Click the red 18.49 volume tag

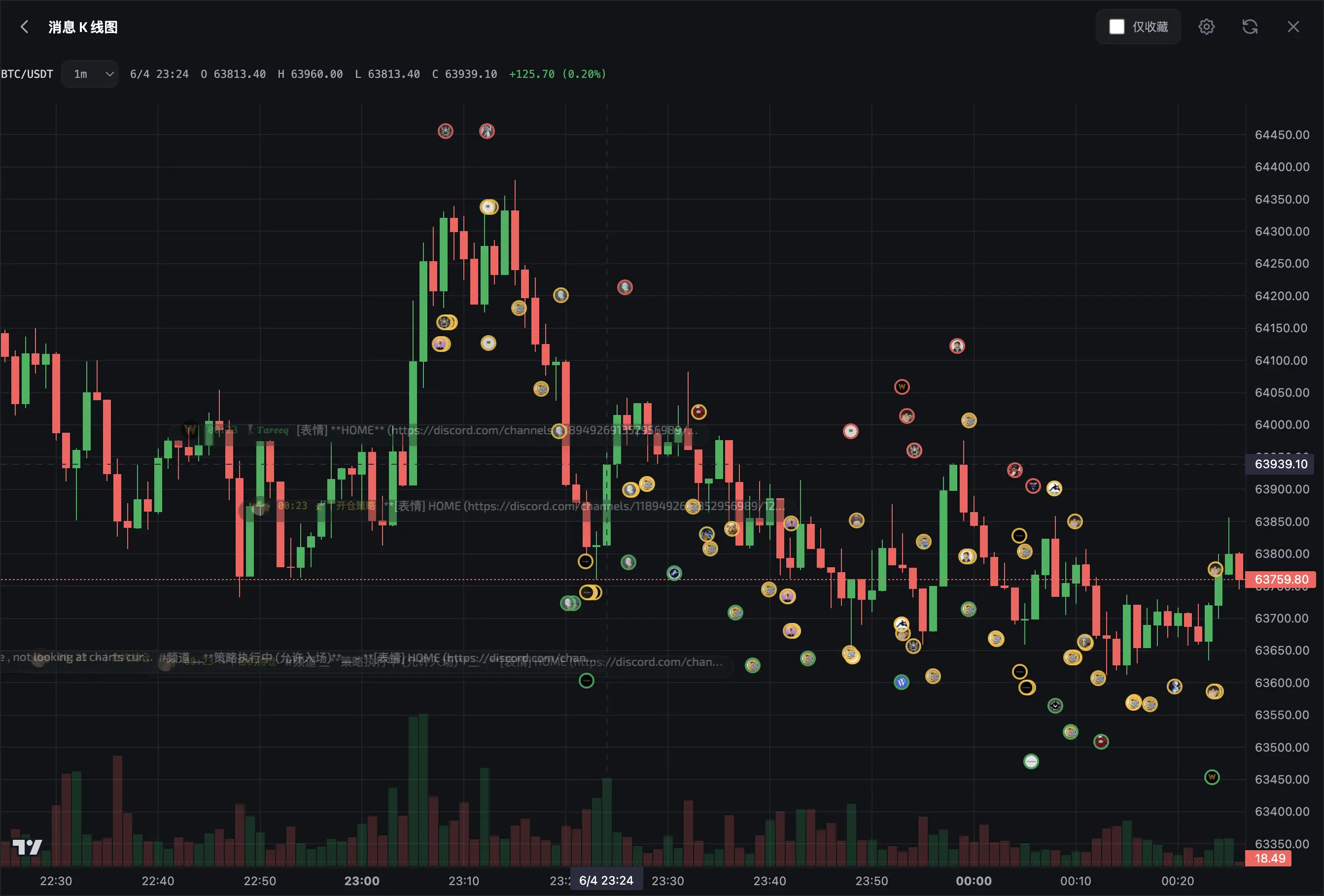(1269, 859)
